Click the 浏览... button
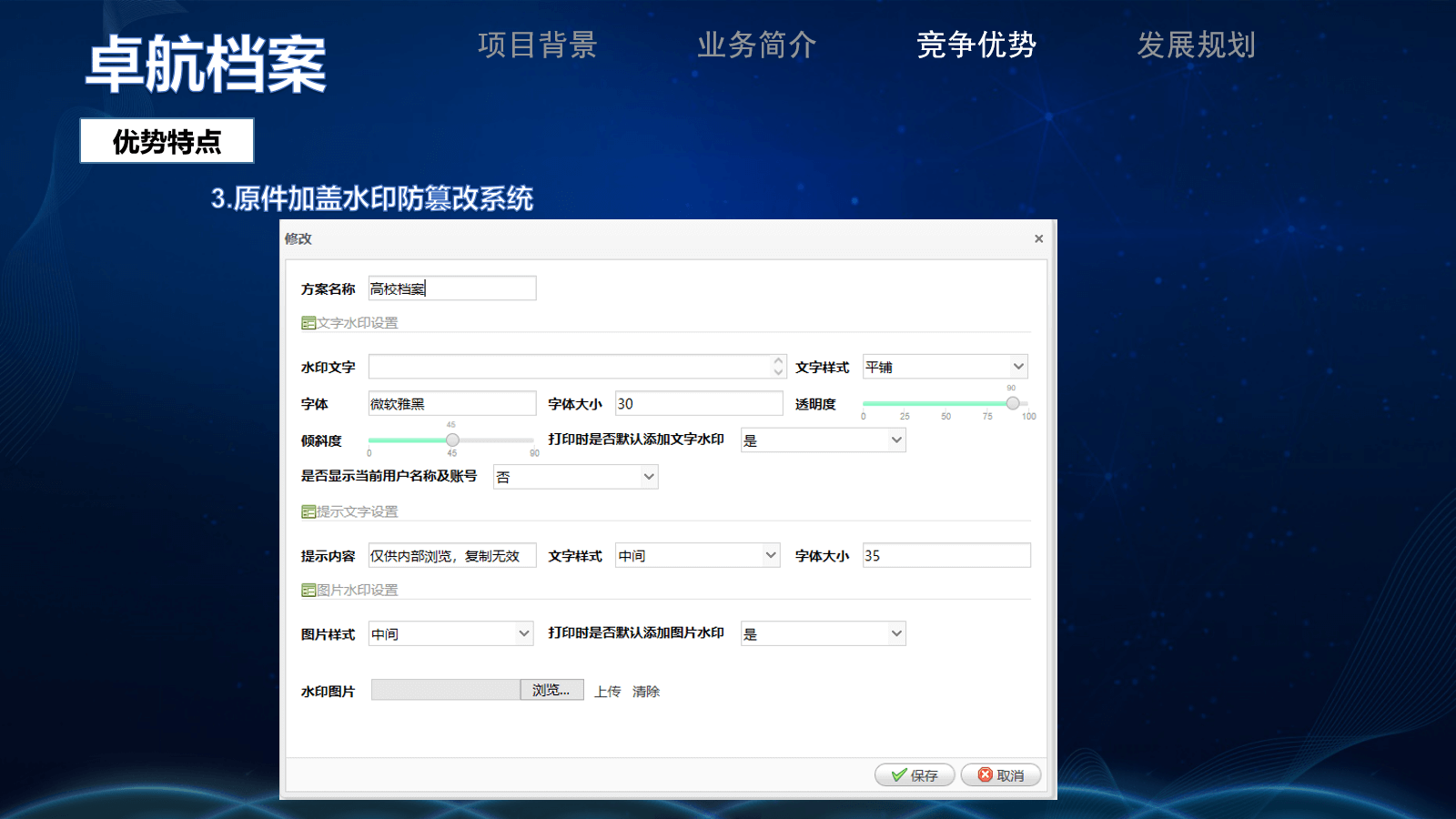Image resolution: width=1456 pixels, height=819 pixels. pos(551,690)
